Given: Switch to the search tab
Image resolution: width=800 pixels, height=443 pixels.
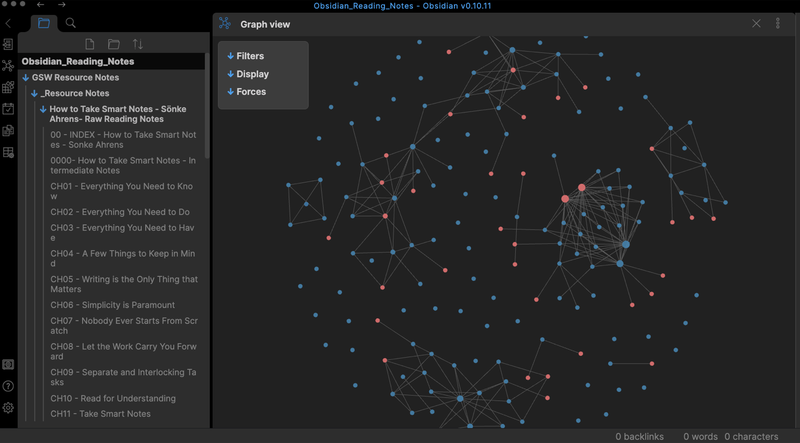Looking at the screenshot, I should coord(70,23).
